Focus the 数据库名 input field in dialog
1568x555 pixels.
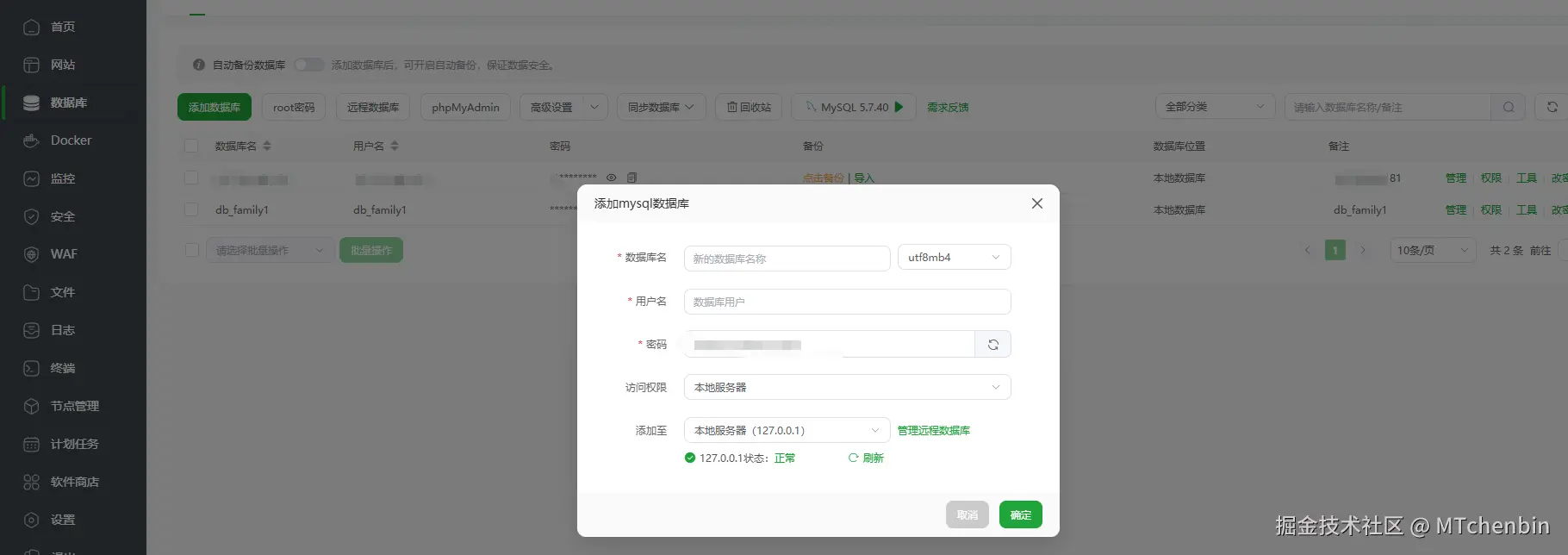787,259
